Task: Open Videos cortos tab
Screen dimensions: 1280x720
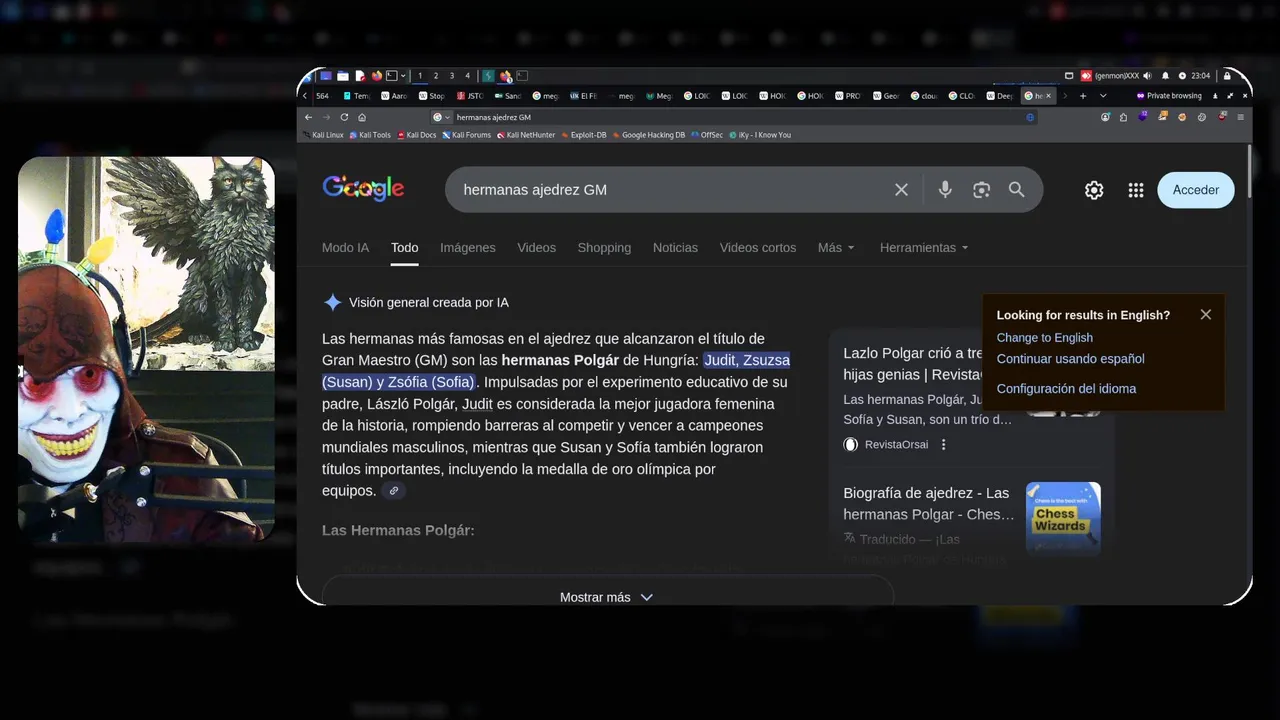Action: click(758, 248)
